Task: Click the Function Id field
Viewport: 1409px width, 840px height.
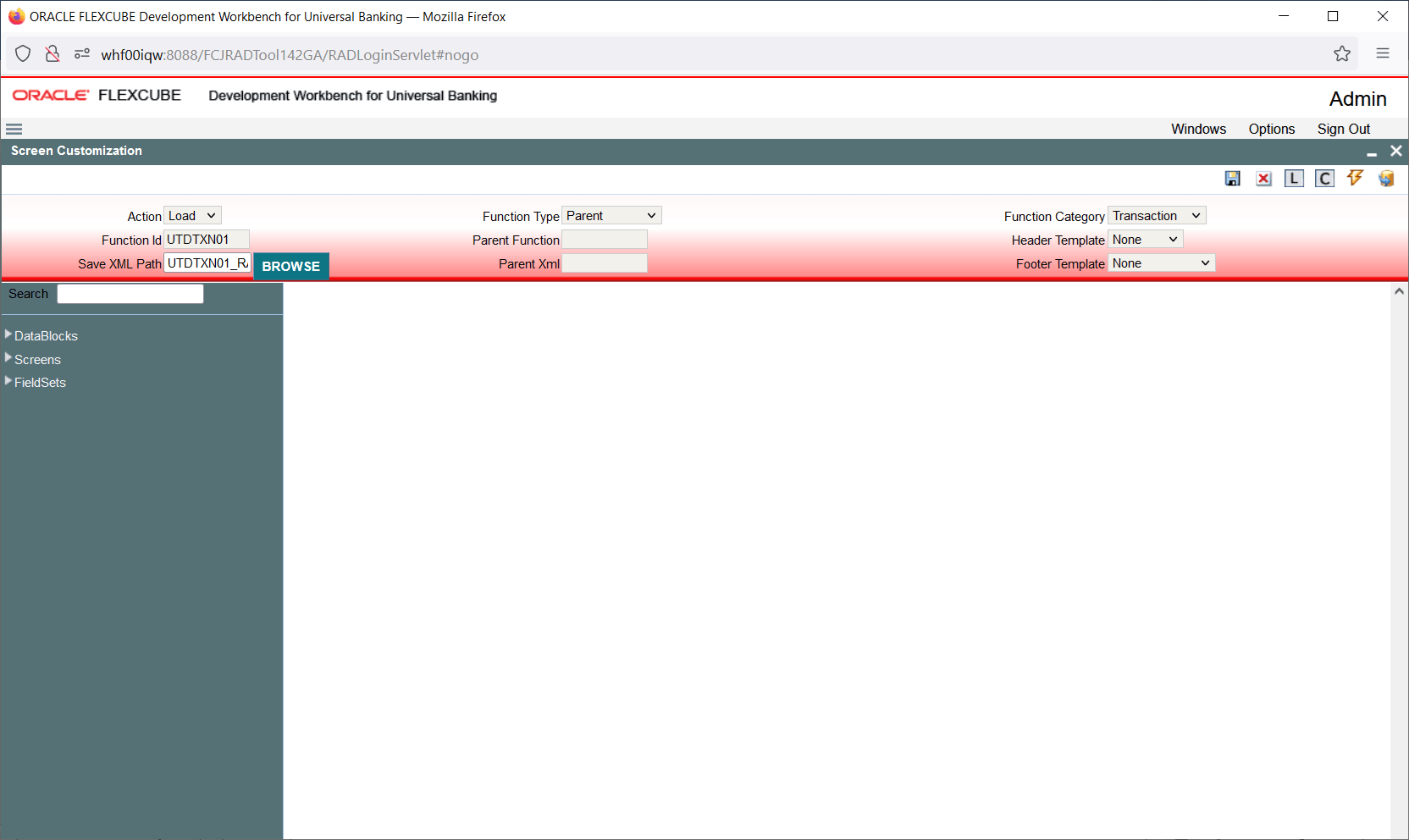Action: (207, 240)
